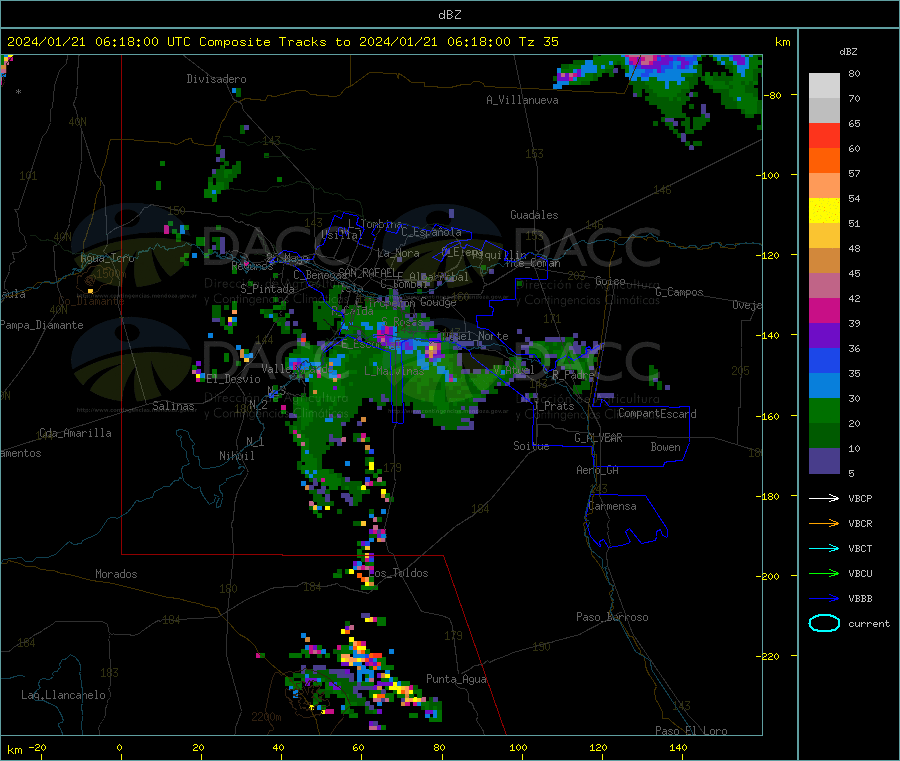
Task: Click the white VBCP arrow legend icon
Action: click(x=824, y=498)
